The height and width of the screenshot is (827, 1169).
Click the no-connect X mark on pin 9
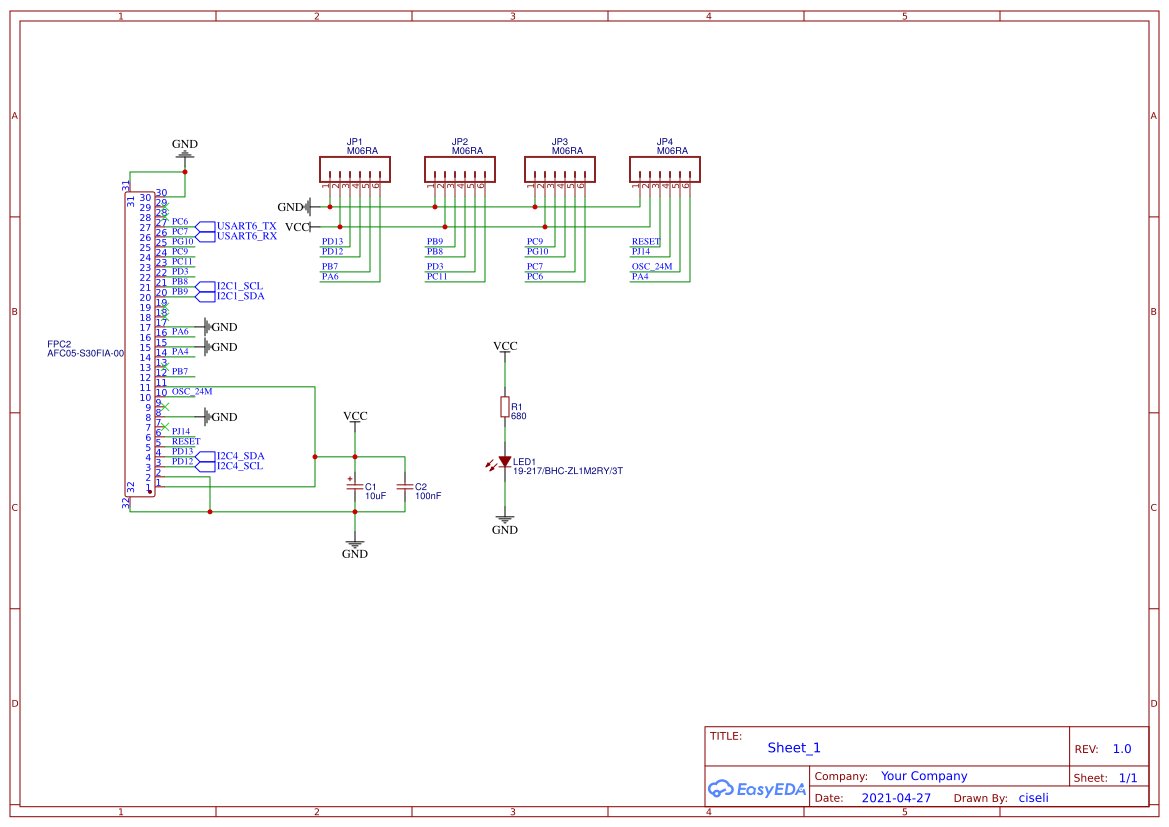(x=166, y=407)
